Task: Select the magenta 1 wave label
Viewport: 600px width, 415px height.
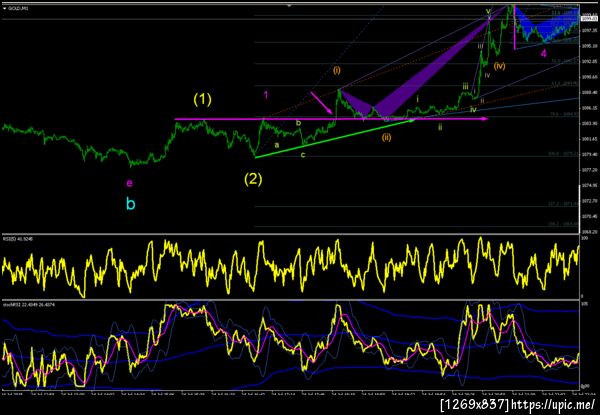Action: [266, 95]
